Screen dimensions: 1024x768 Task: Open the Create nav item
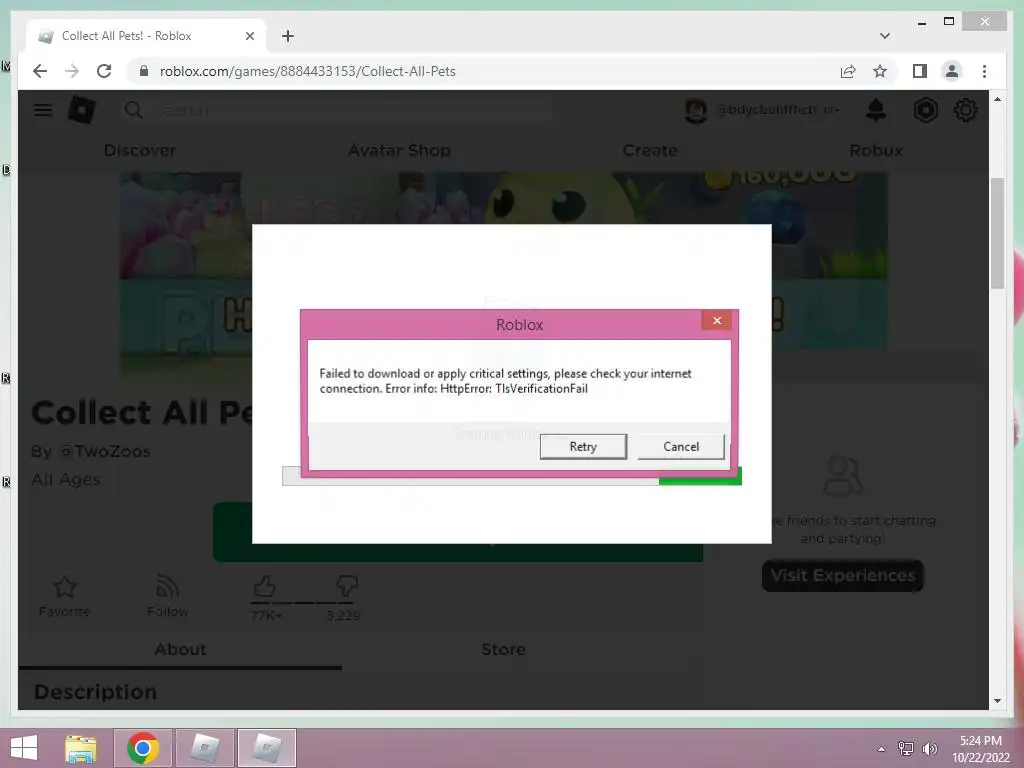650,150
